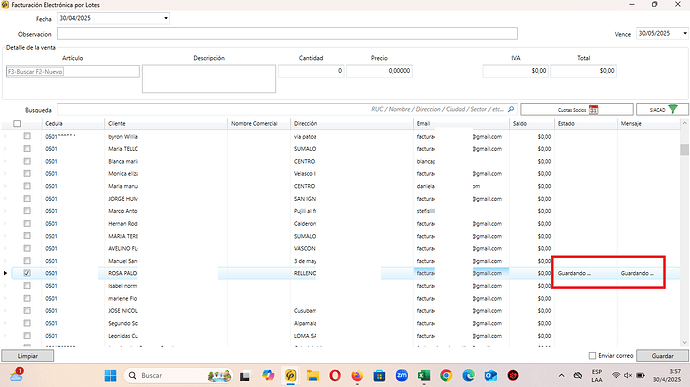Click the grid vertical scrollbar thumb
690x387 pixels.
684,150
